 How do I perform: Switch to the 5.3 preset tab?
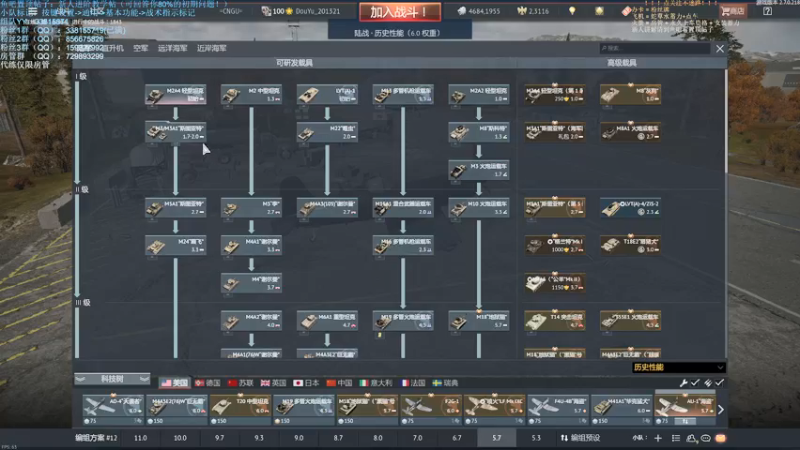point(536,438)
